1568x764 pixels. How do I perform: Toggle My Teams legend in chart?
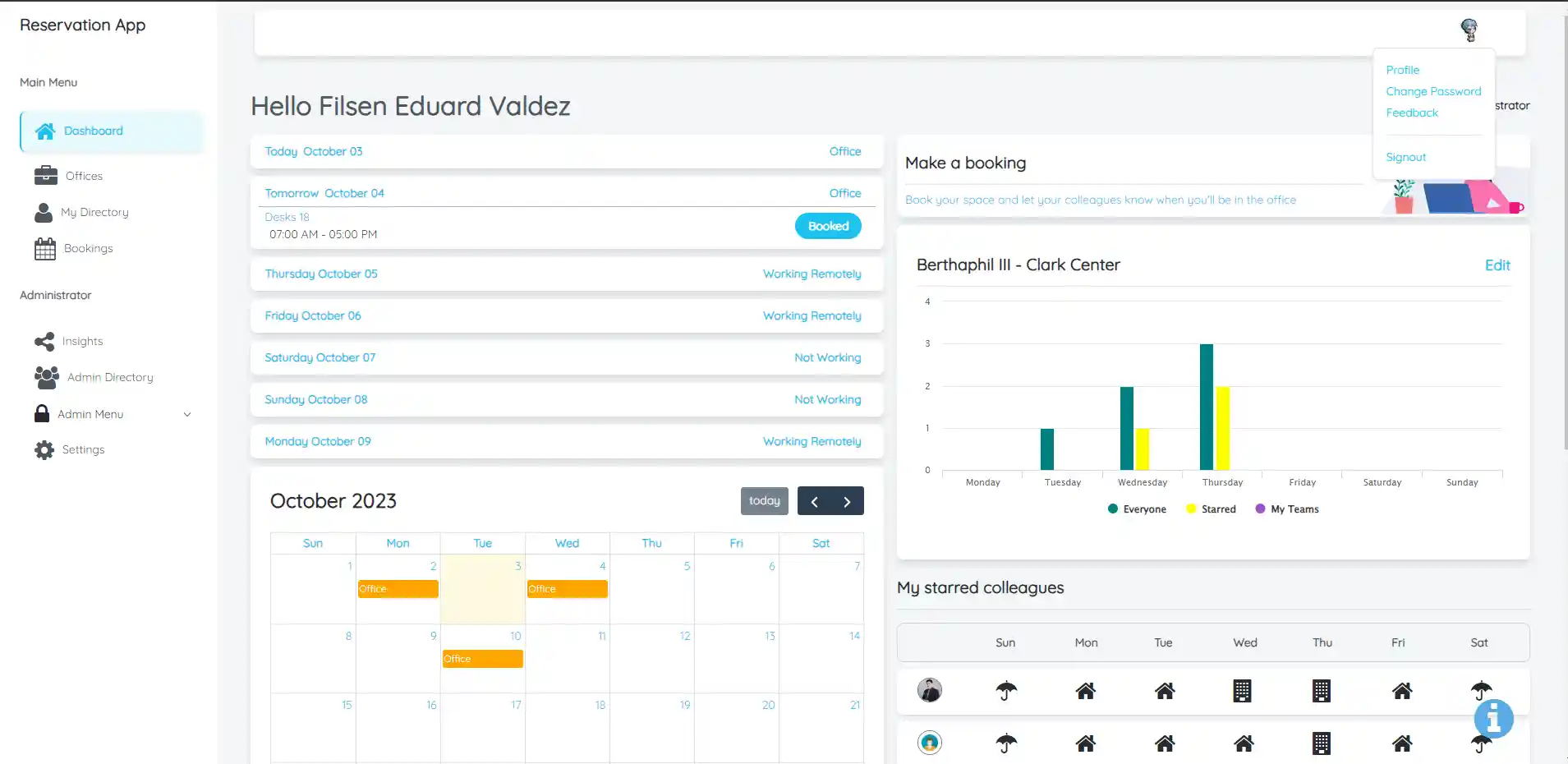(1287, 509)
